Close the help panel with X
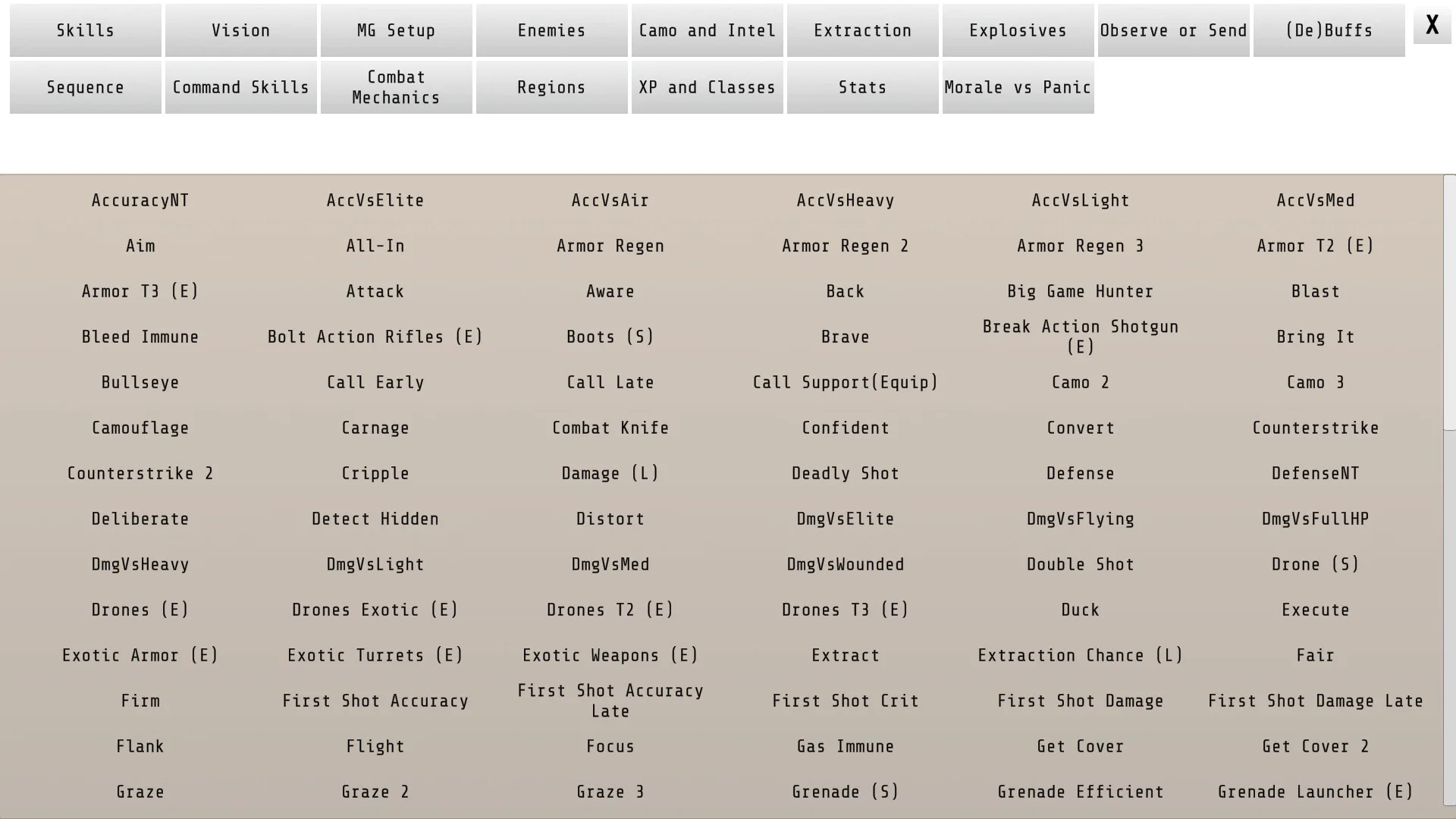 coord(1432,25)
